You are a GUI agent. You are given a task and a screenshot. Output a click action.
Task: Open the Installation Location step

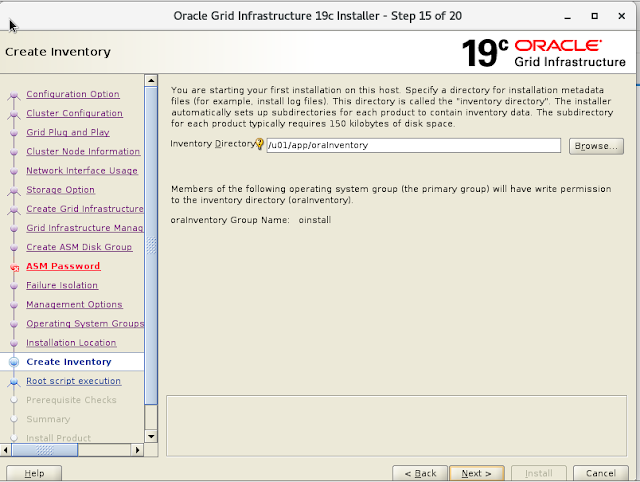(71, 343)
